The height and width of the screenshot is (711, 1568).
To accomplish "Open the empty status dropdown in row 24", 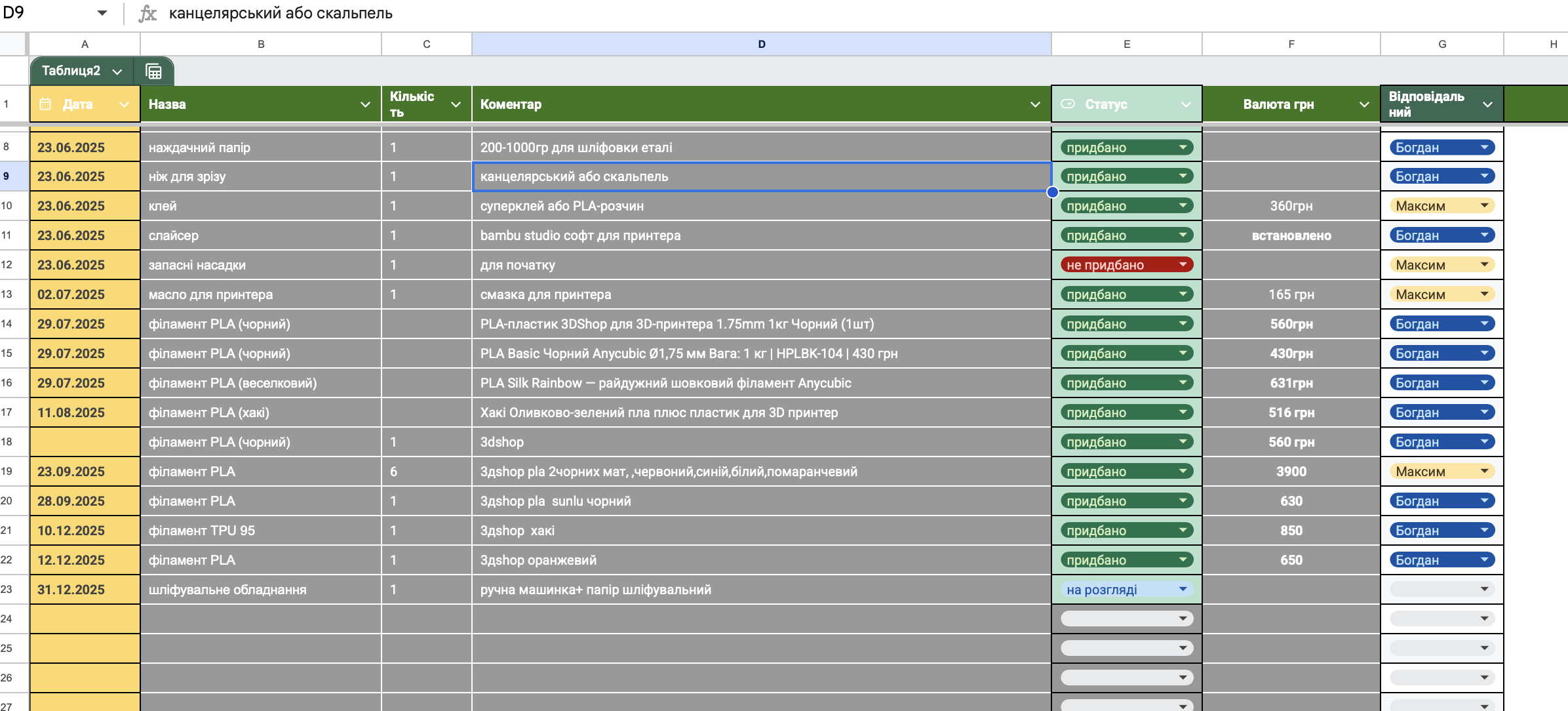I will click(x=1127, y=619).
